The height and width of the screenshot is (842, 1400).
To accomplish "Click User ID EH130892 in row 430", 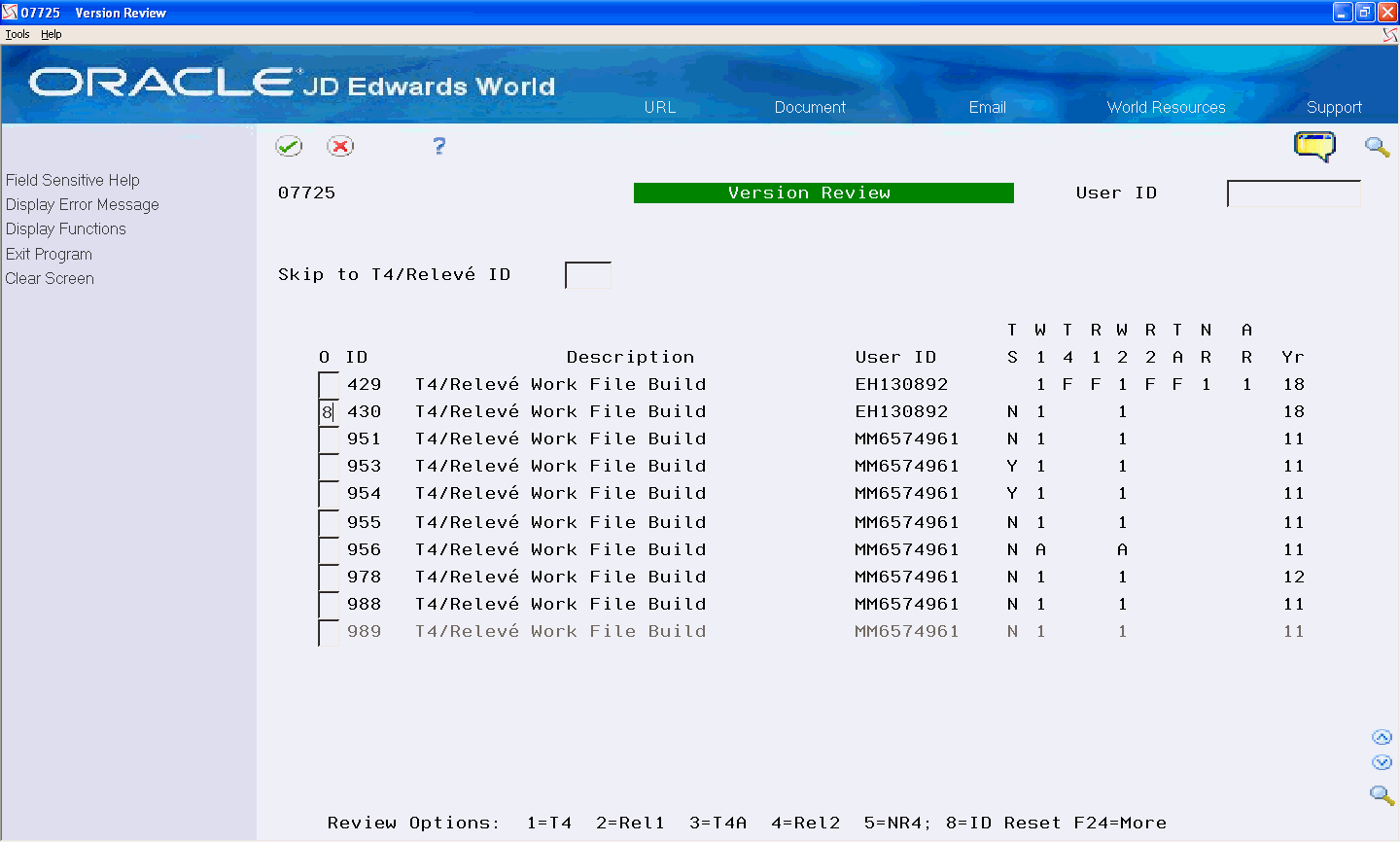I will click(x=901, y=411).
